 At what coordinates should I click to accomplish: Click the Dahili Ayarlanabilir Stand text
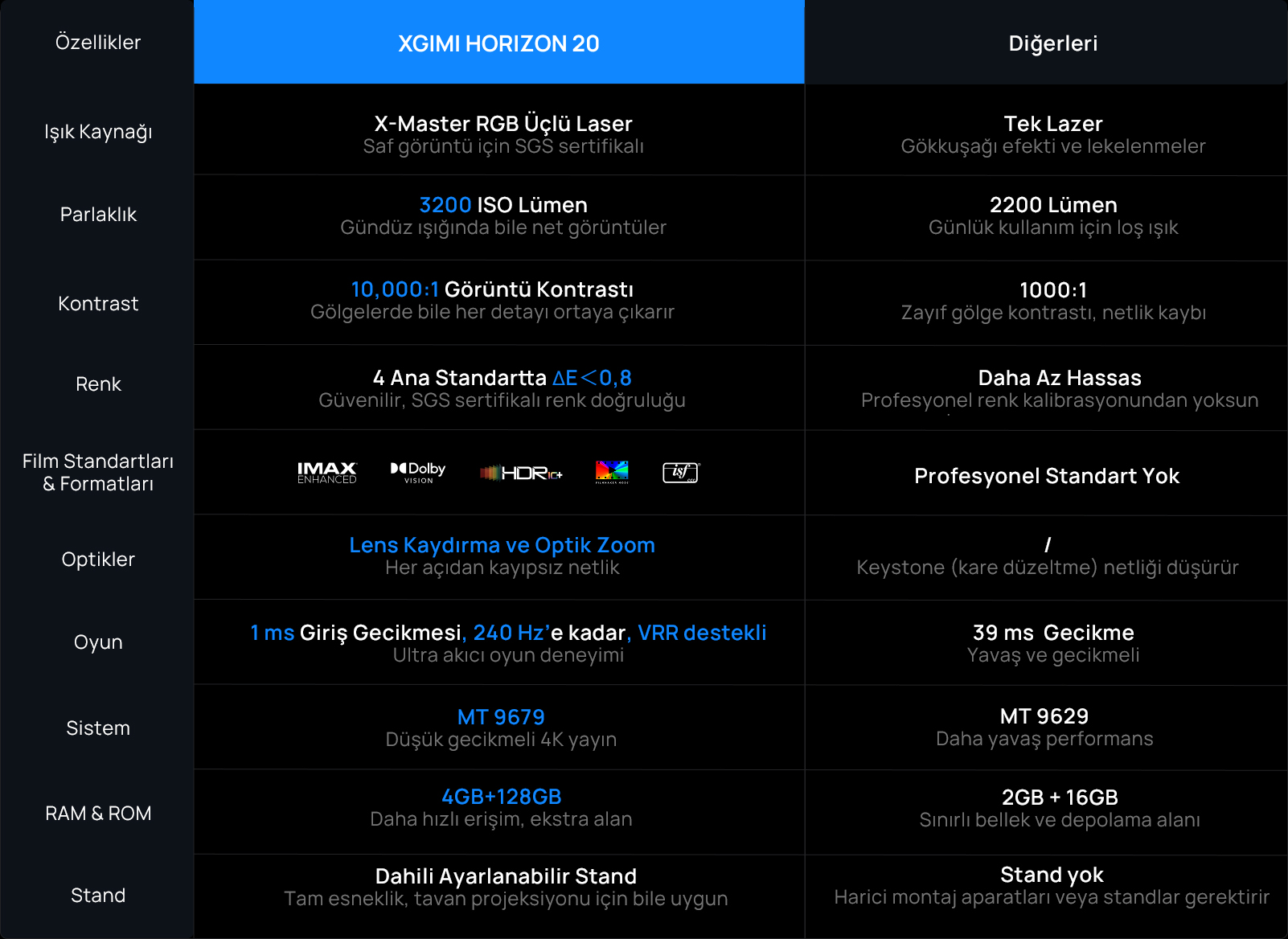[x=506, y=876]
